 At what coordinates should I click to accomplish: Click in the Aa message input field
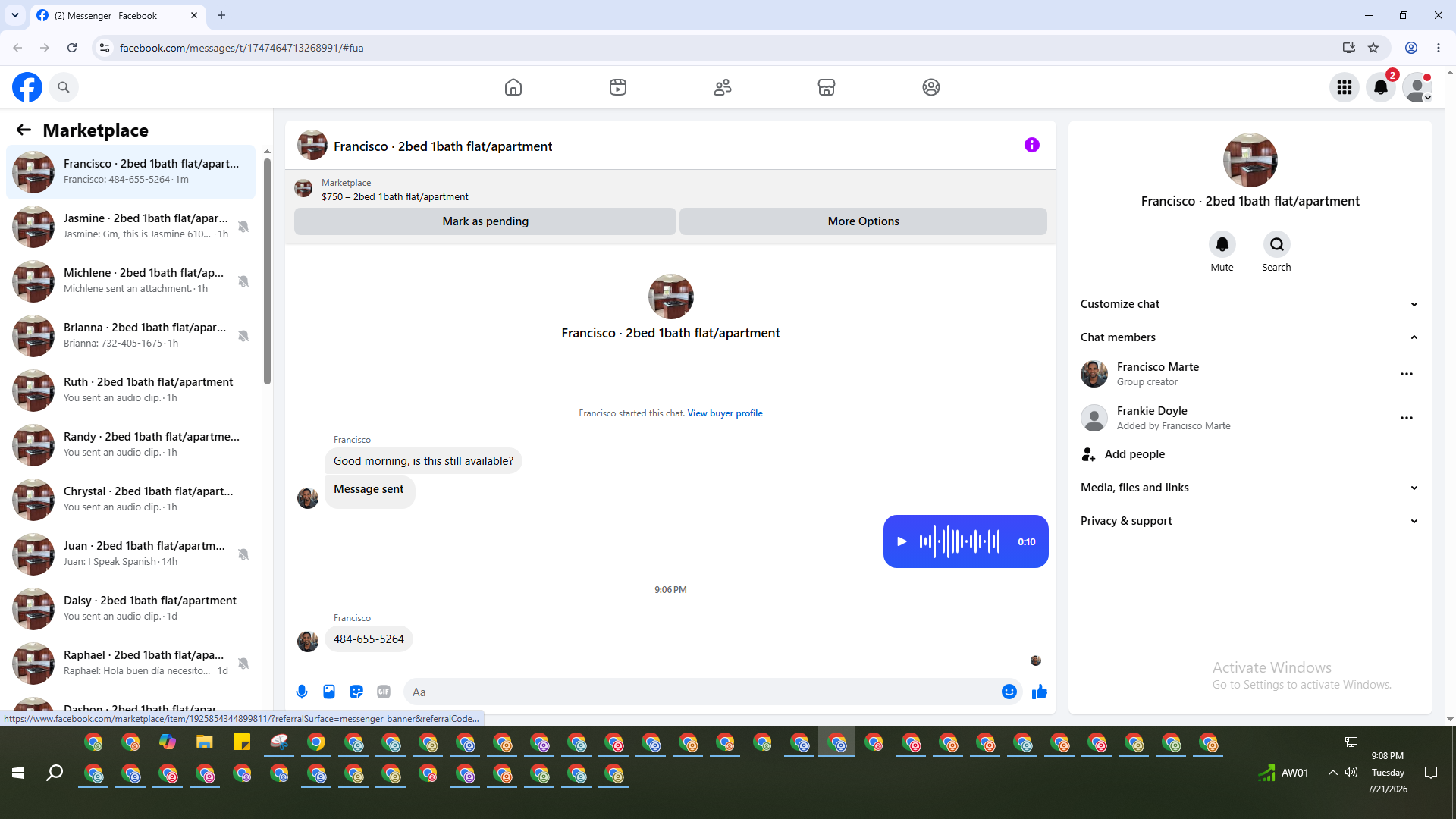click(705, 692)
